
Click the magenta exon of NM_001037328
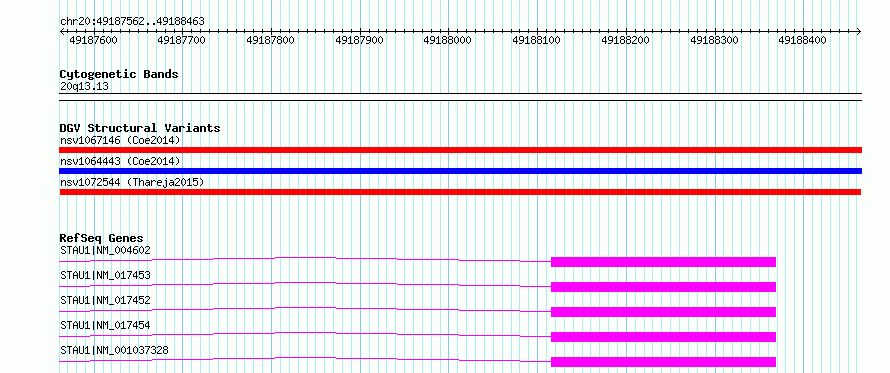(663, 362)
